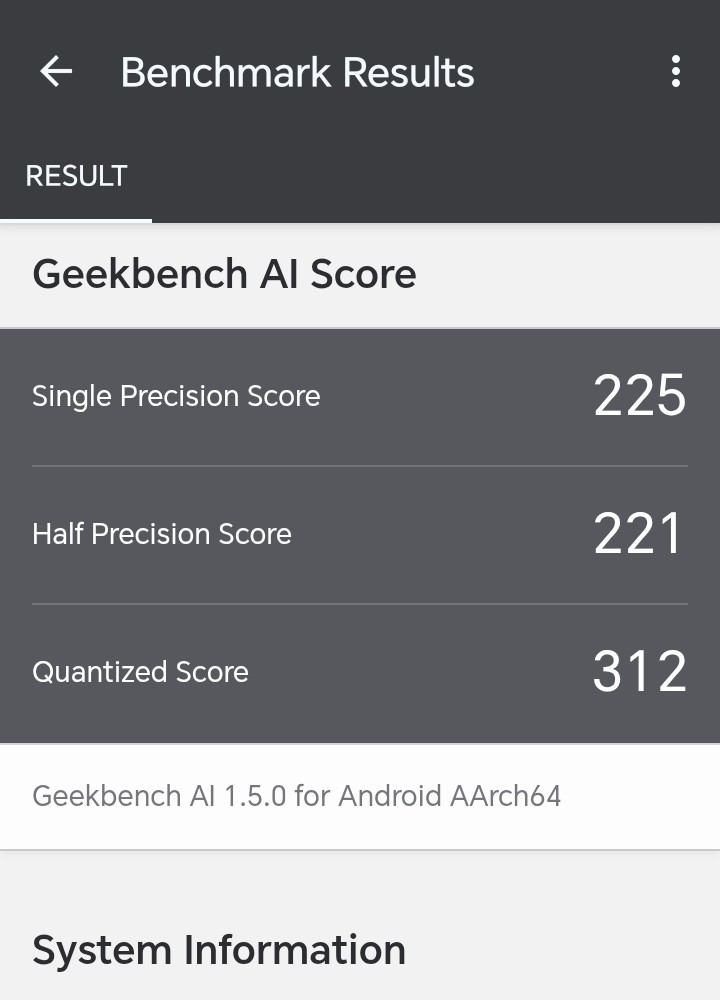Click the word Results in the title bar
Screen dimensions: 720x1000
click(408, 72)
